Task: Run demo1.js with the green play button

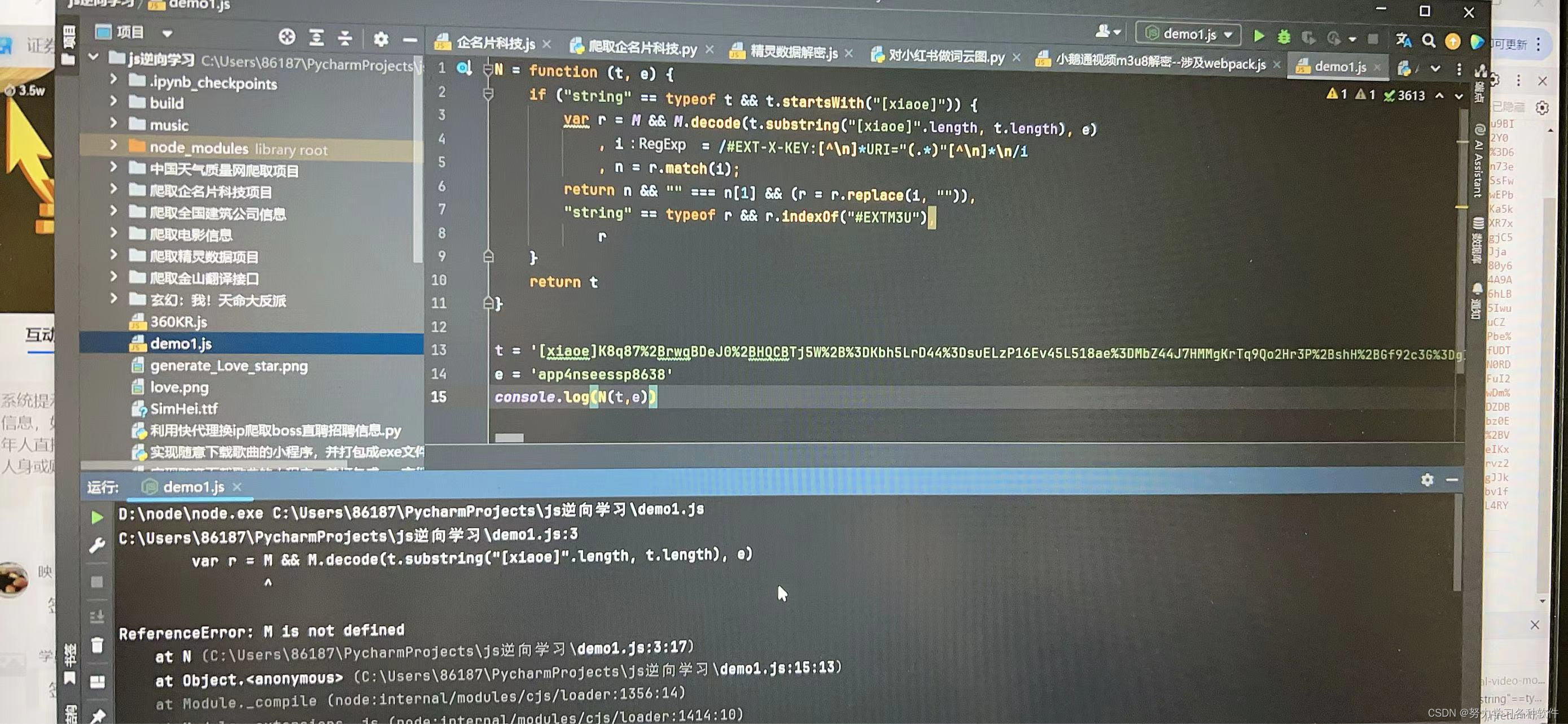Action: pyautogui.click(x=1259, y=37)
